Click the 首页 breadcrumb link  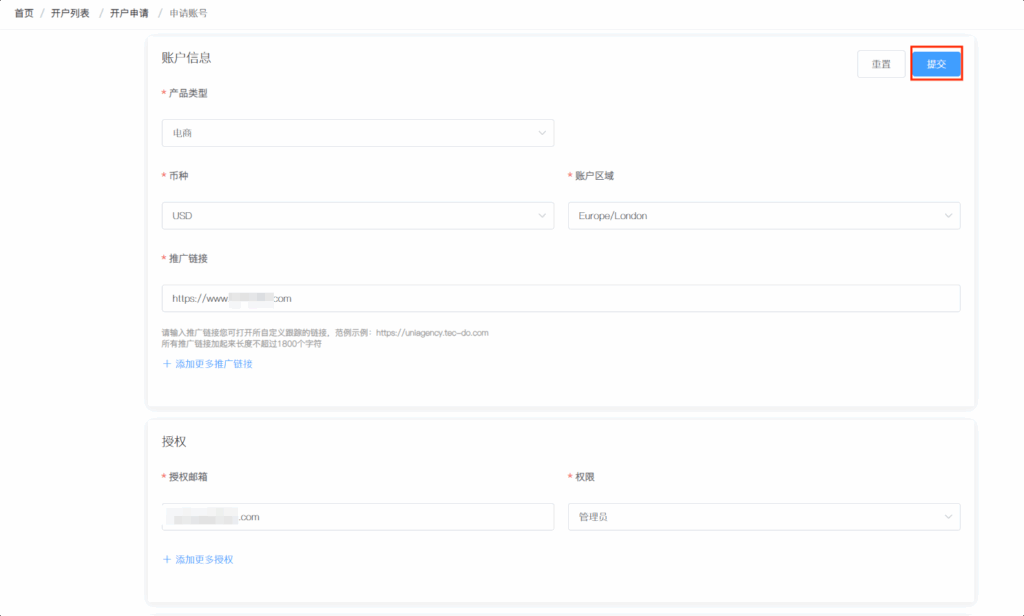point(24,13)
